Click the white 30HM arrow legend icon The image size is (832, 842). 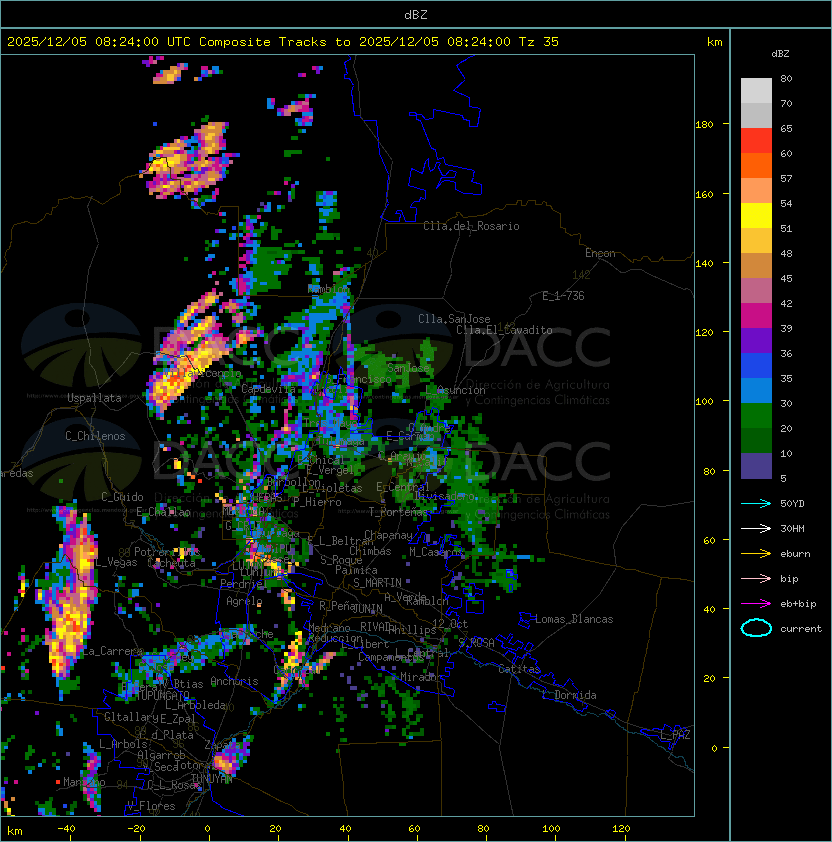point(756,528)
